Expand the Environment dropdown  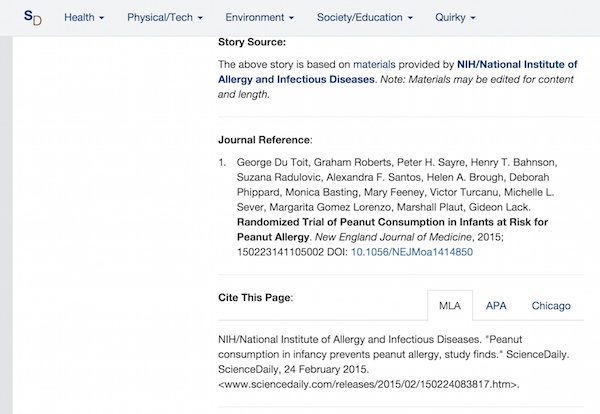click(x=260, y=18)
